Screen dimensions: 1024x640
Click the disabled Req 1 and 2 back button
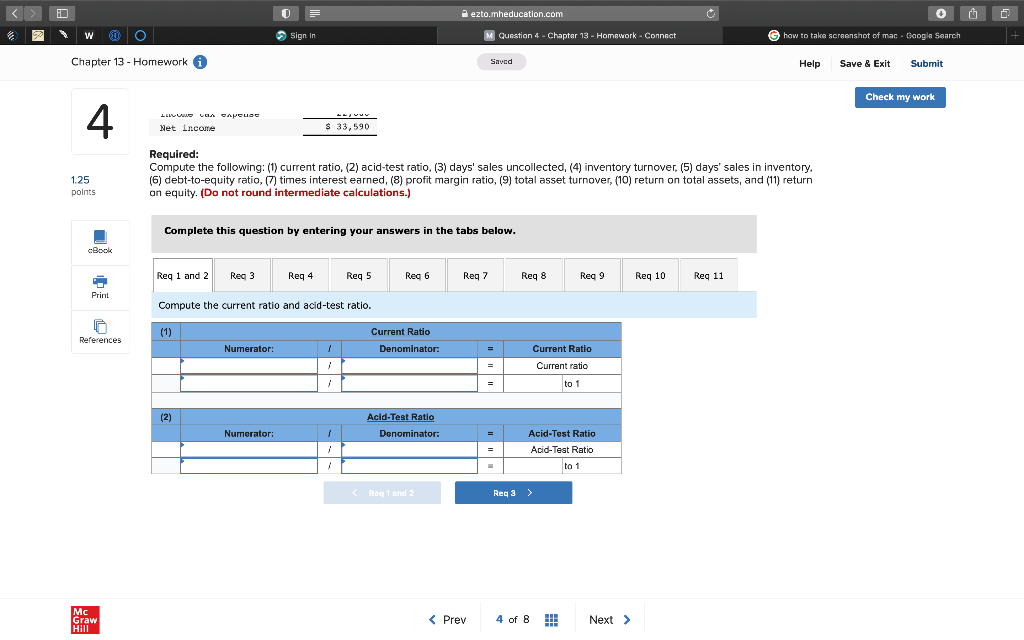pos(382,493)
